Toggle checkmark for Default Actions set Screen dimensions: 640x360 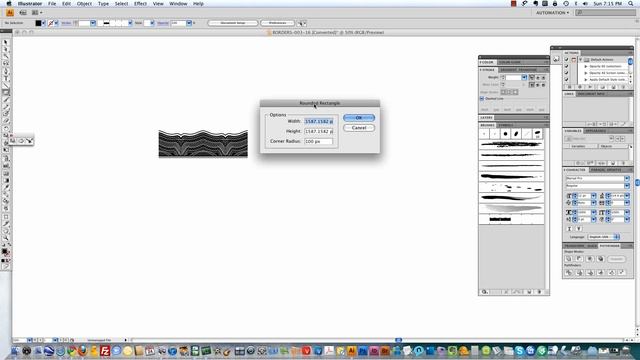tap(567, 60)
